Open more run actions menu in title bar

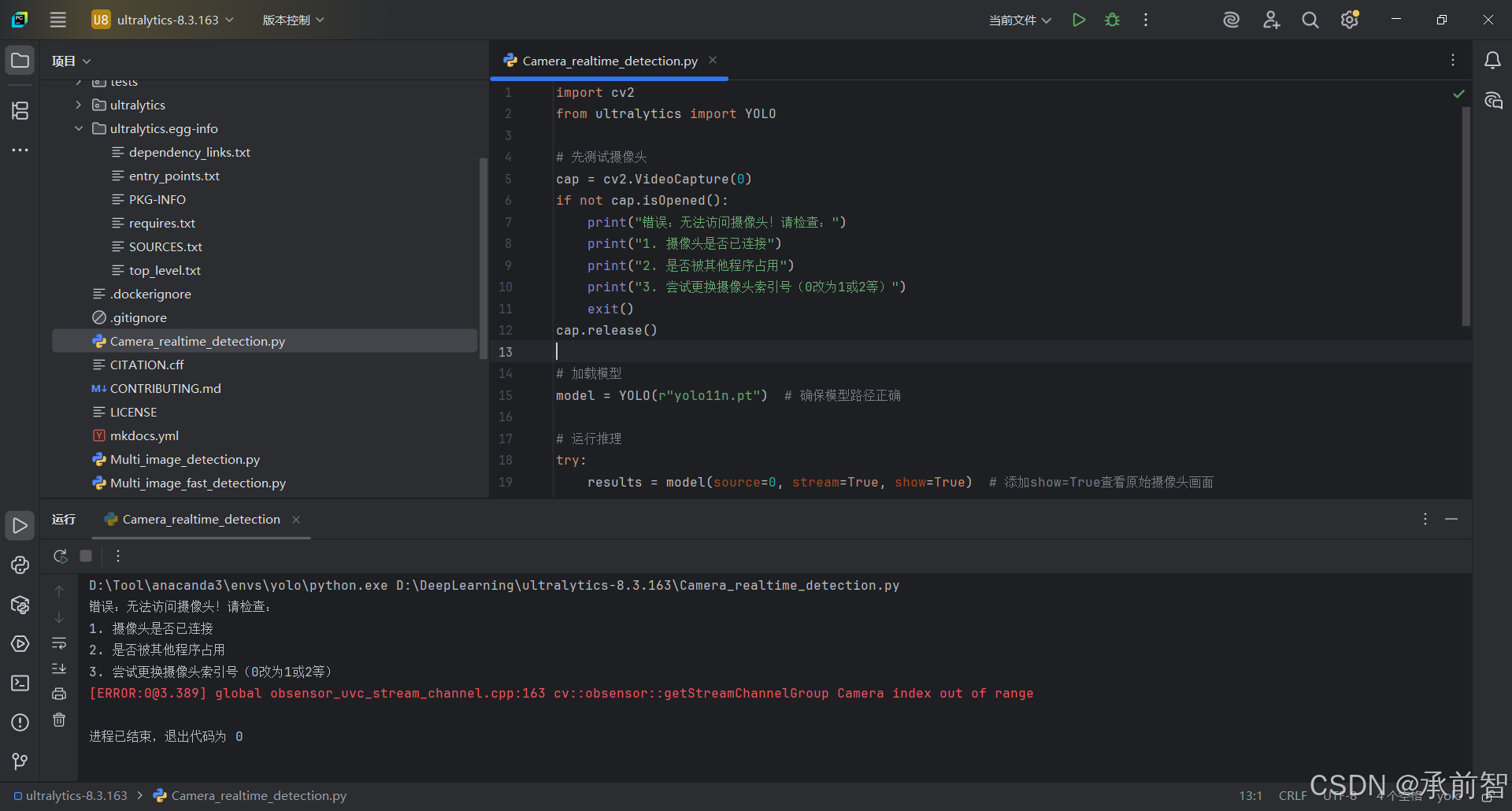[1146, 20]
